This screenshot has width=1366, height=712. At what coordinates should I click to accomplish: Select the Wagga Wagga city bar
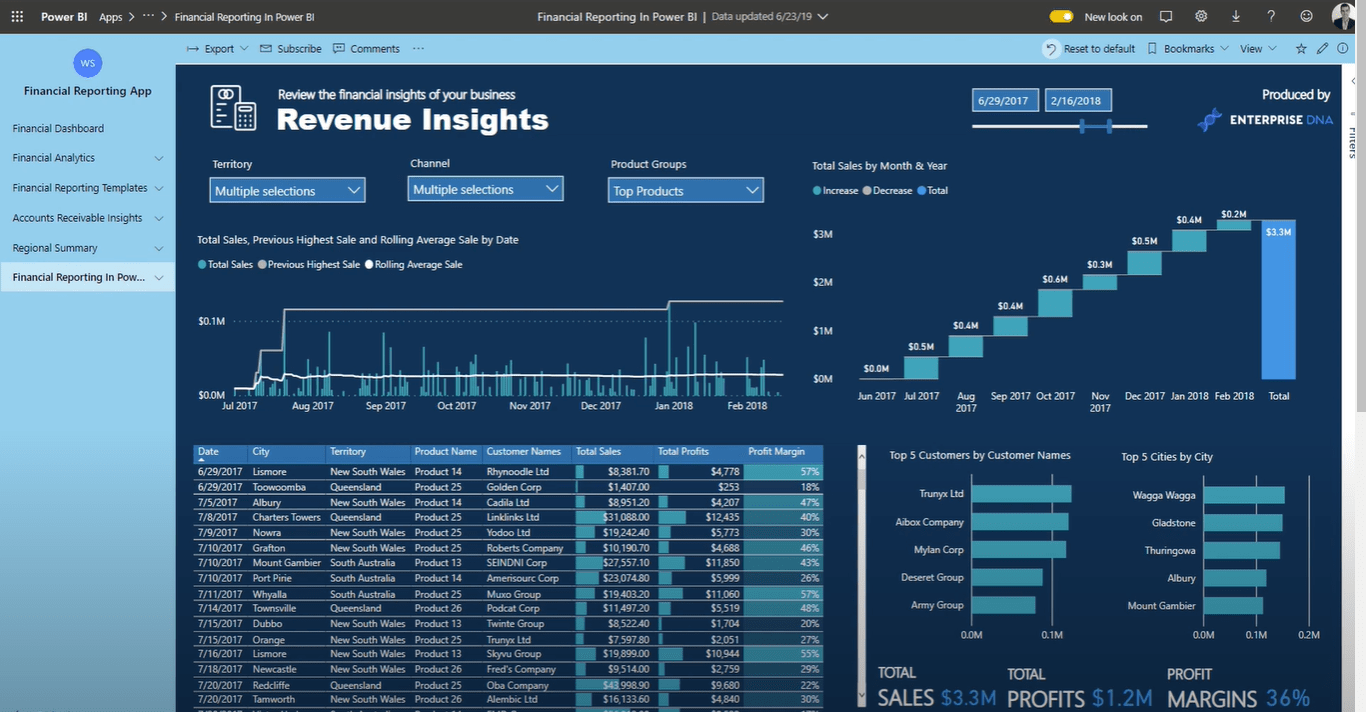click(1244, 495)
